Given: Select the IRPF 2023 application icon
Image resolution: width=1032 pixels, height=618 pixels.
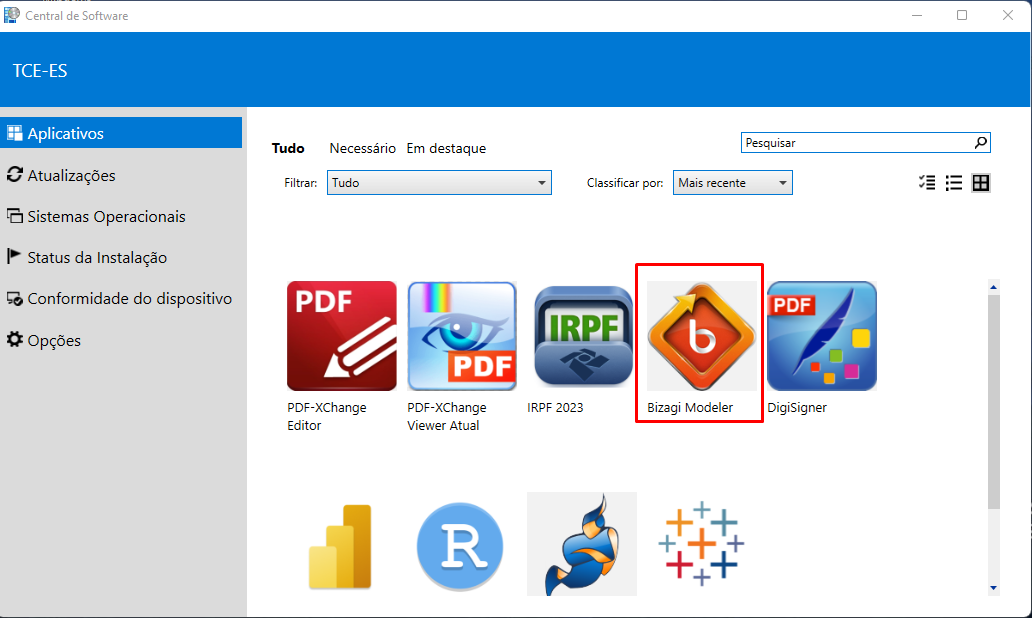Looking at the screenshot, I should (582, 336).
